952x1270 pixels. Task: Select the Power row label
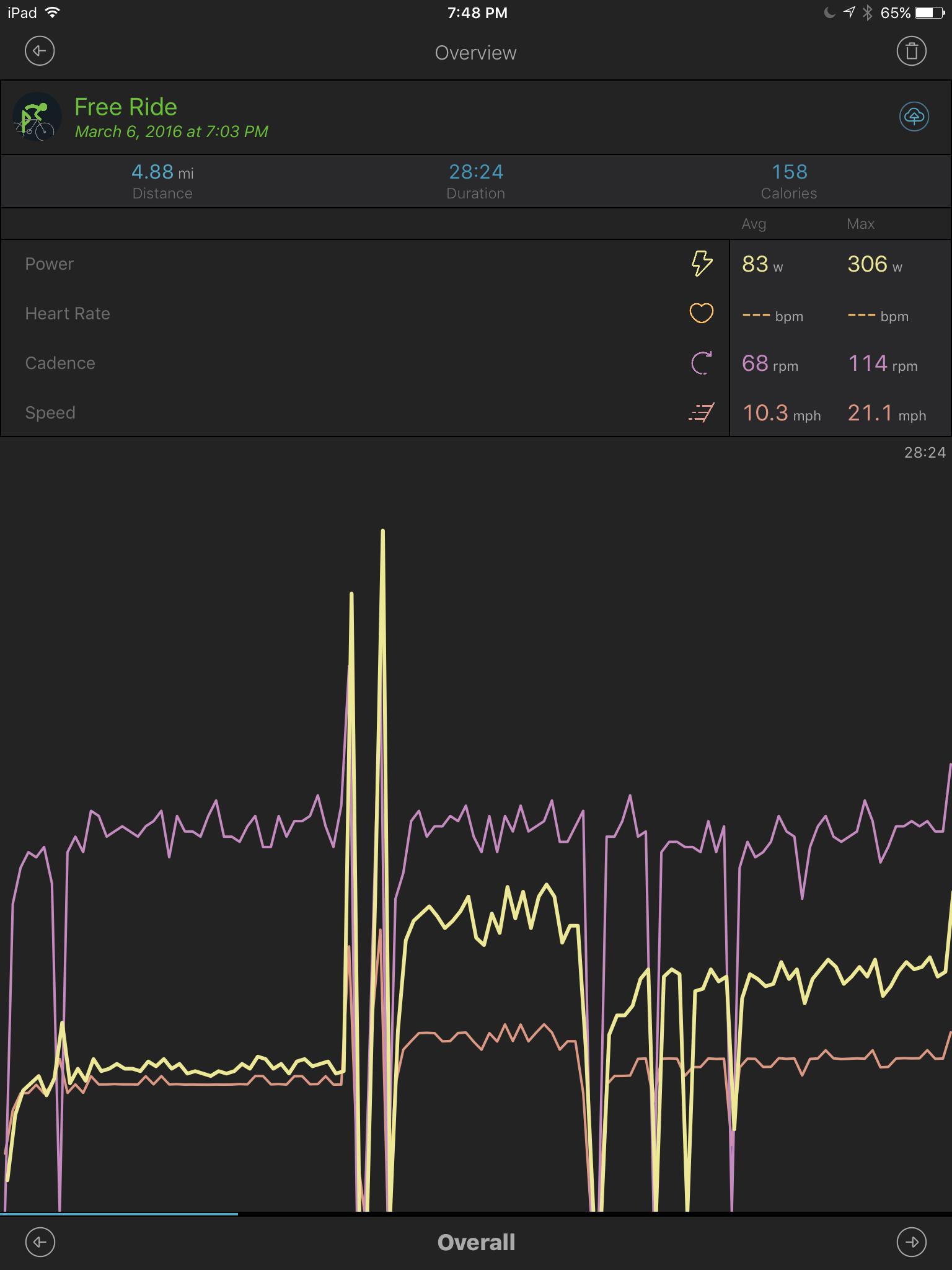click(50, 264)
